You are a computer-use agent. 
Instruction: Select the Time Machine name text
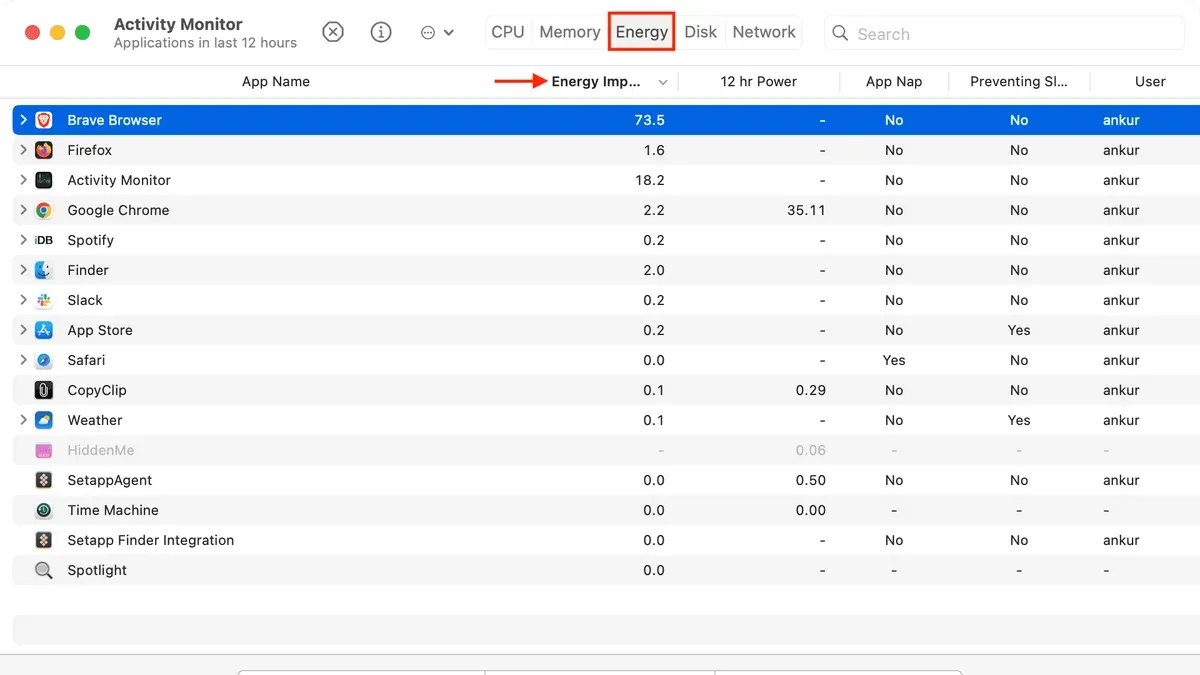coord(113,510)
